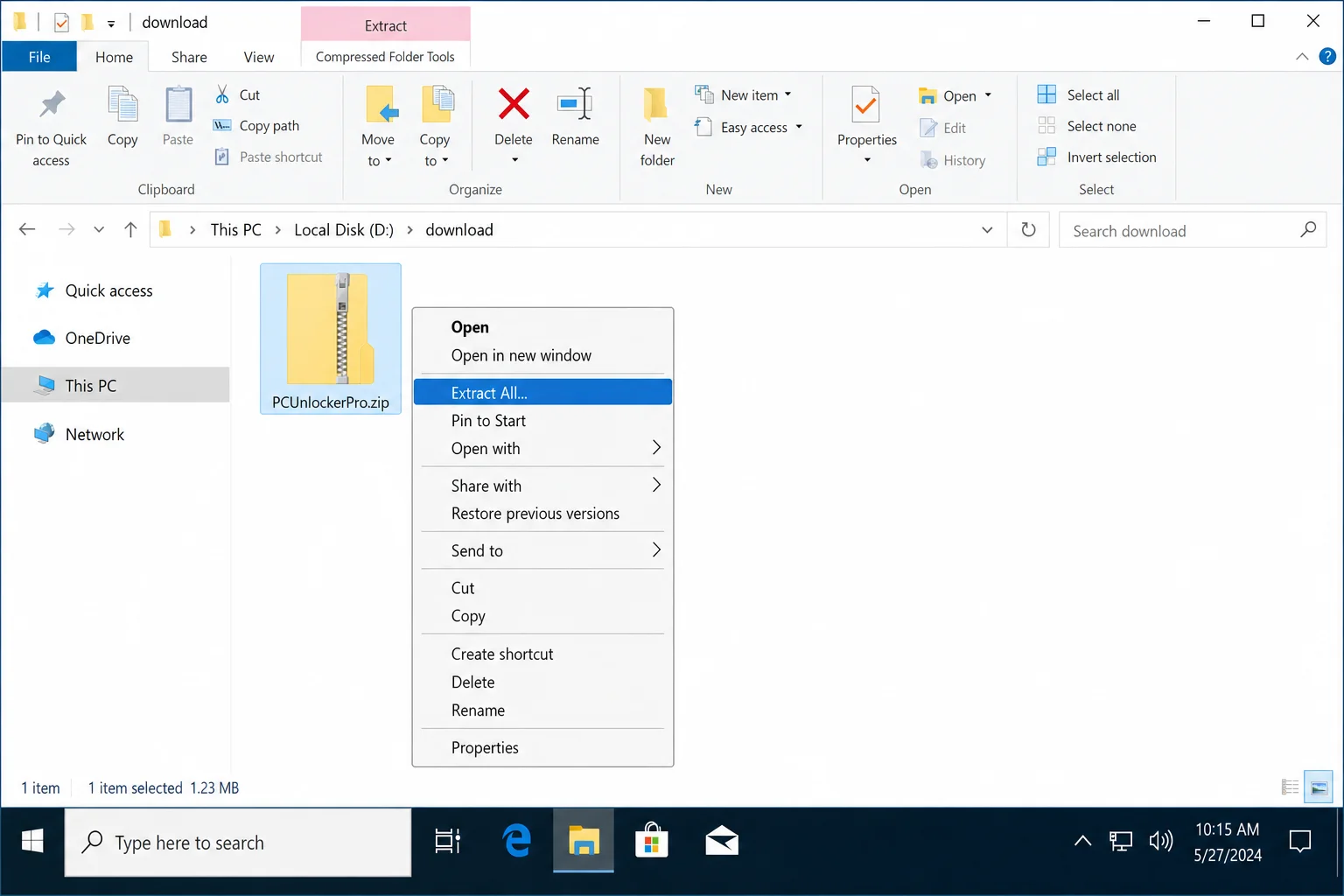Choose Open in context menu

point(542,327)
